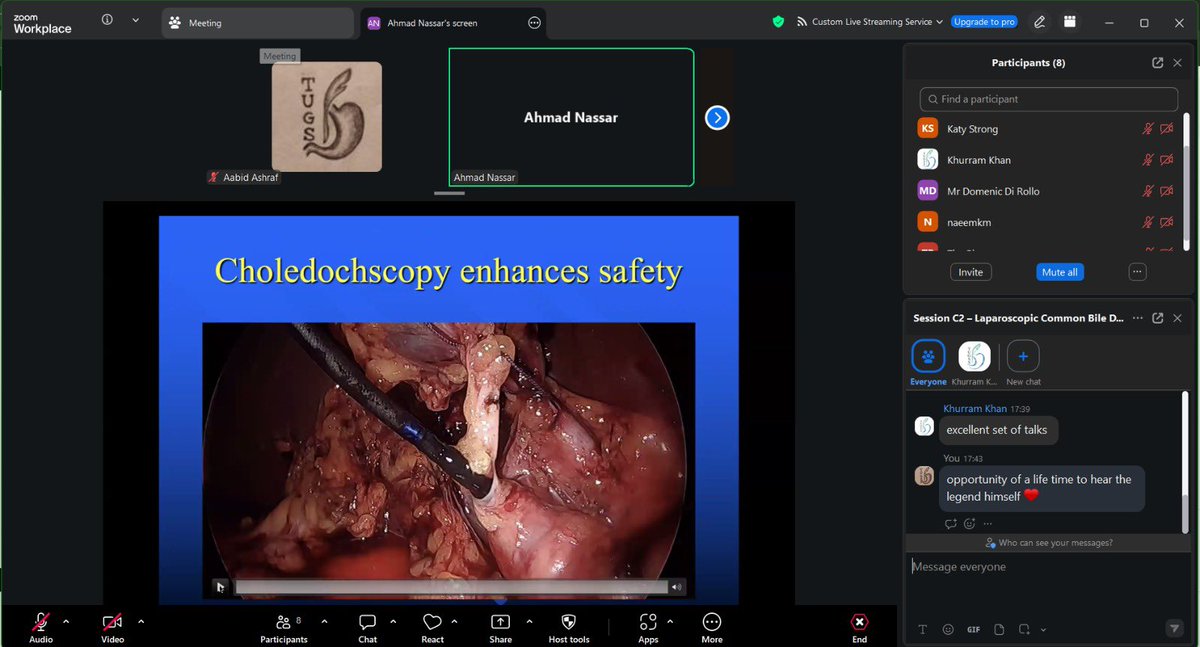The image size is (1200, 647).
Task: Click Khurram Khan's camera-off icon
Action: pyautogui.click(x=1166, y=160)
